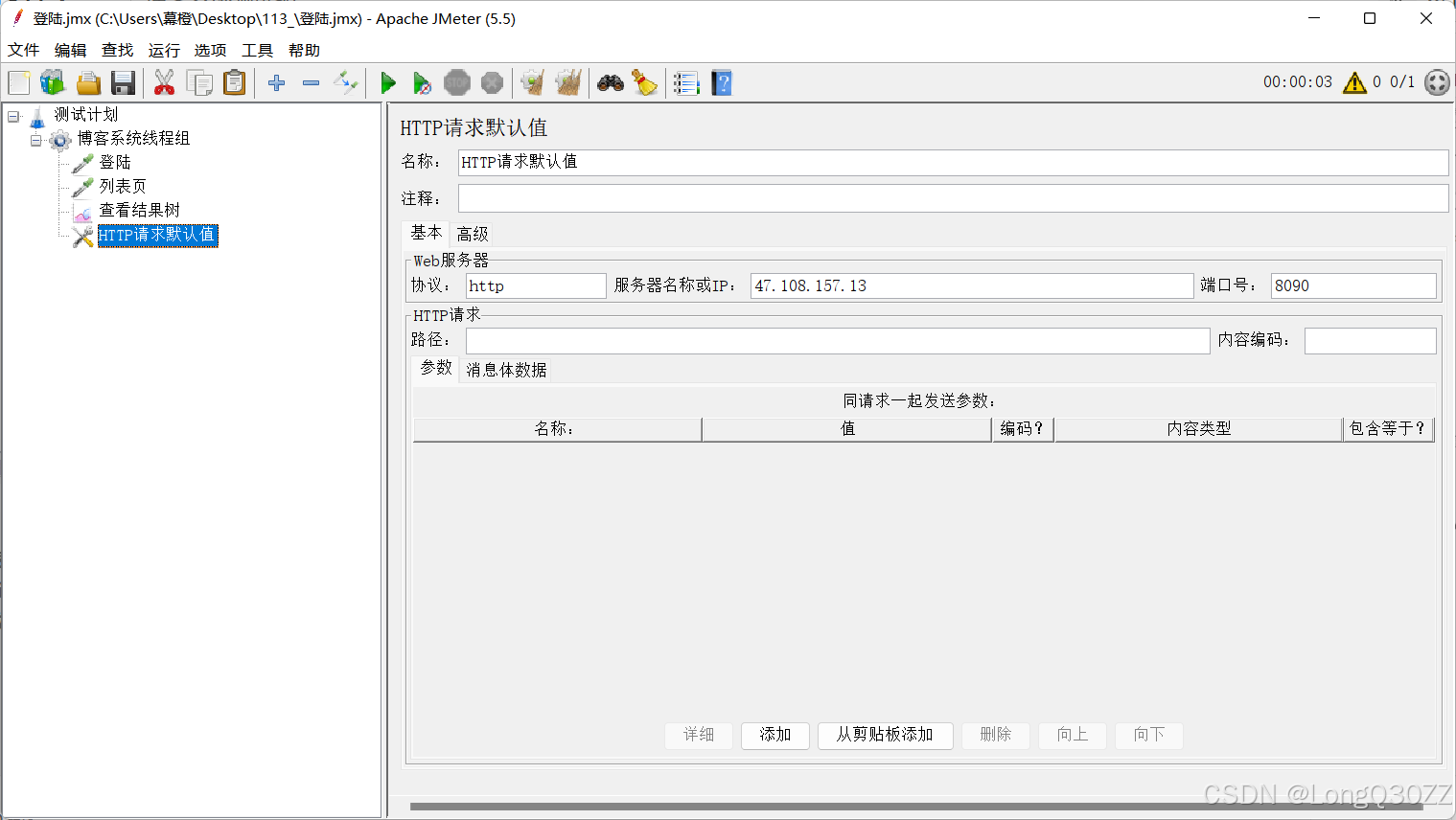This screenshot has height=820, width=1456.
Task: Open the Function Helper list icon
Action: point(686,83)
